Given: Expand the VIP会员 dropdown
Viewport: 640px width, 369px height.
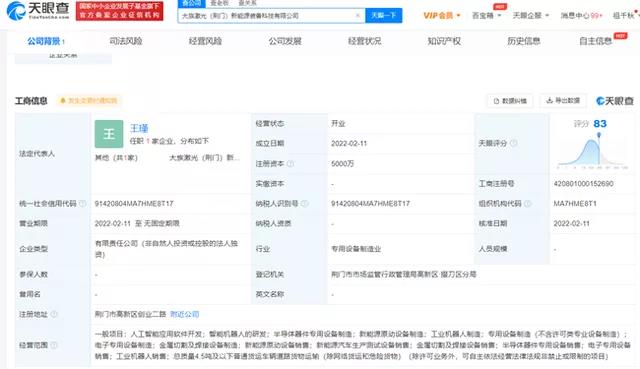Looking at the screenshot, I should tap(442, 16).
